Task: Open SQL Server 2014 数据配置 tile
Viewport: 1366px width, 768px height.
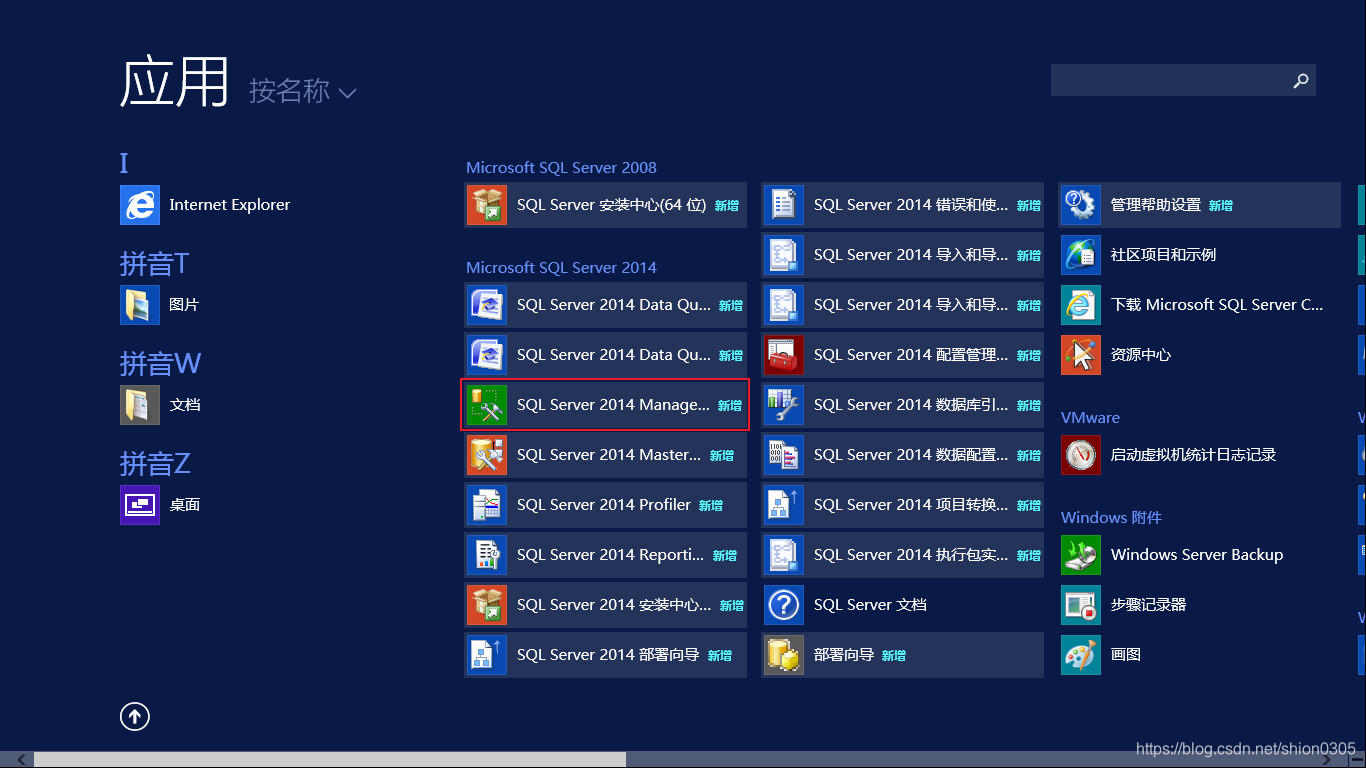Action: click(x=903, y=455)
